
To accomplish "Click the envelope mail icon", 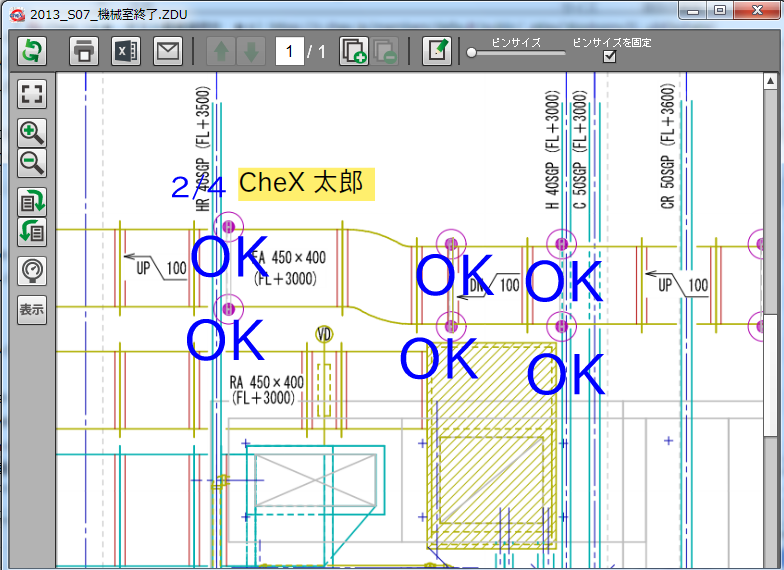I will [167, 51].
